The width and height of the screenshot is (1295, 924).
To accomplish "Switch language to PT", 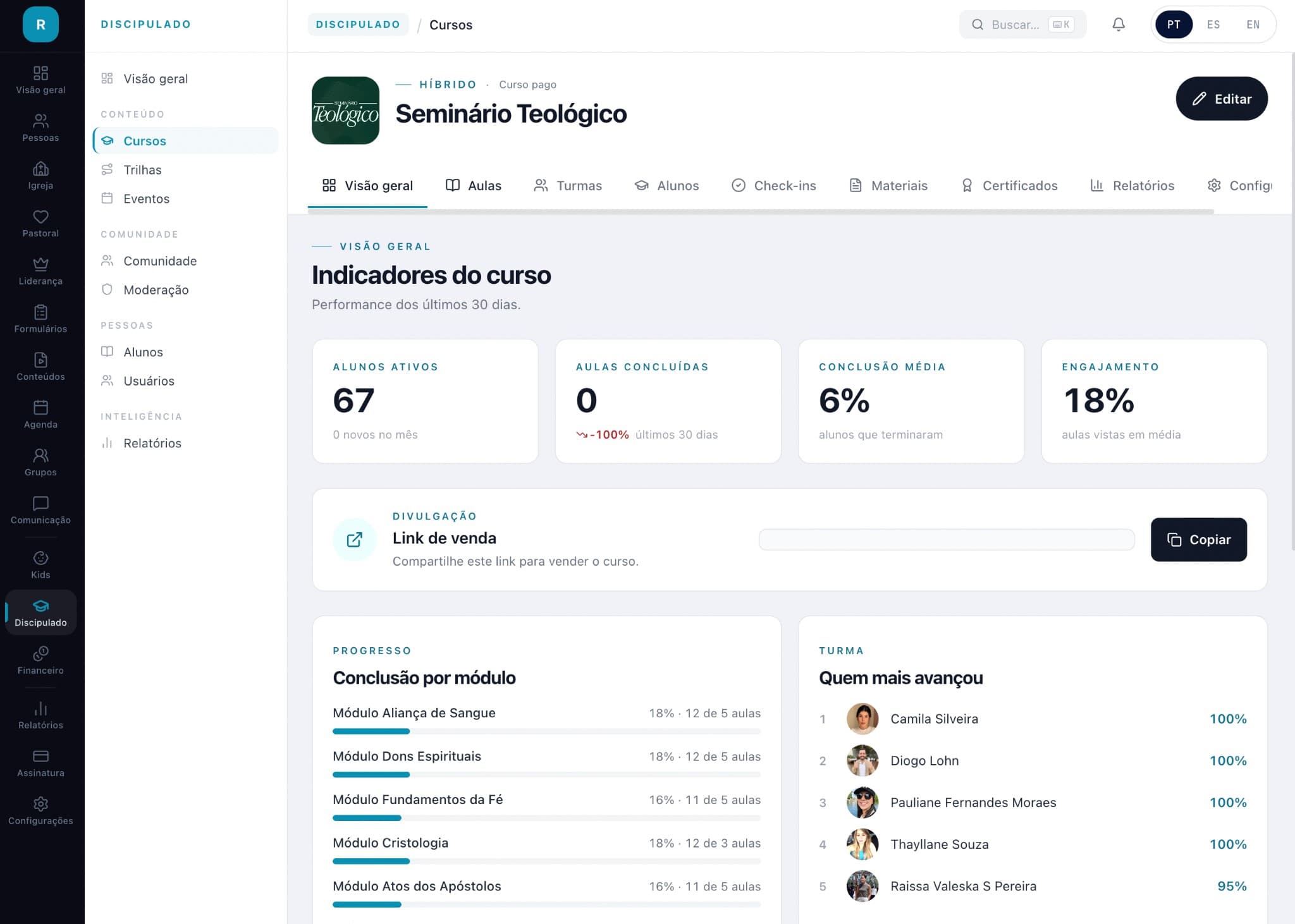I will [x=1174, y=25].
